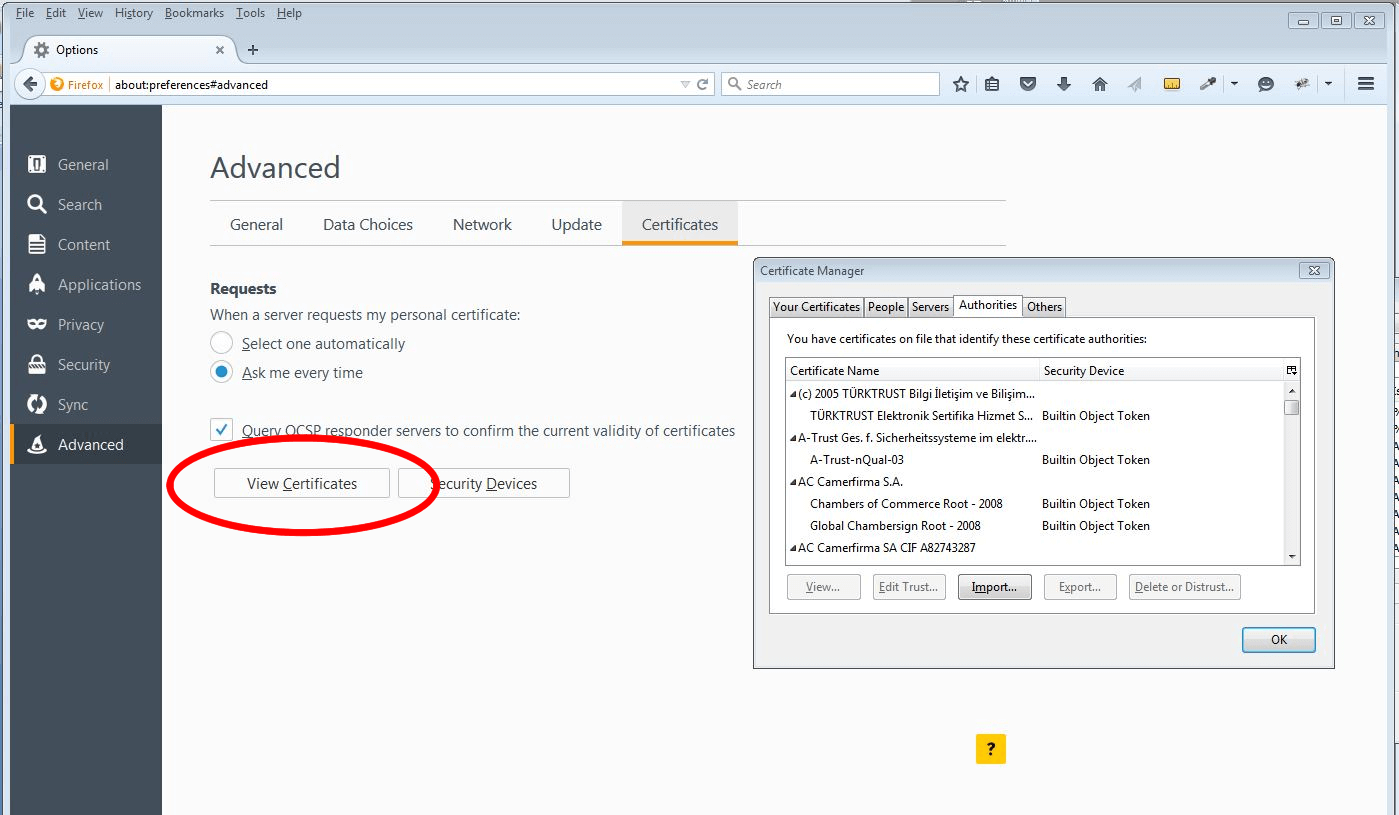Open the History menu
Viewport: 1399px width, 815px height.
click(x=134, y=13)
